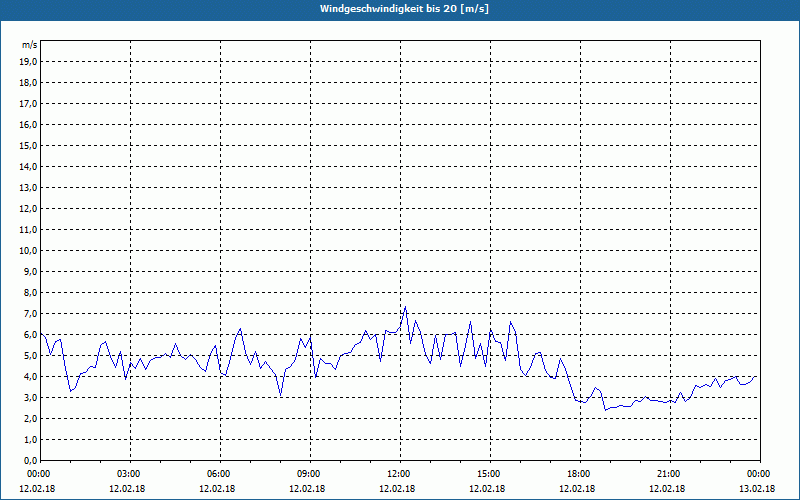Pick the '12.02.18' date belonging to 15:00

[487, 489]
